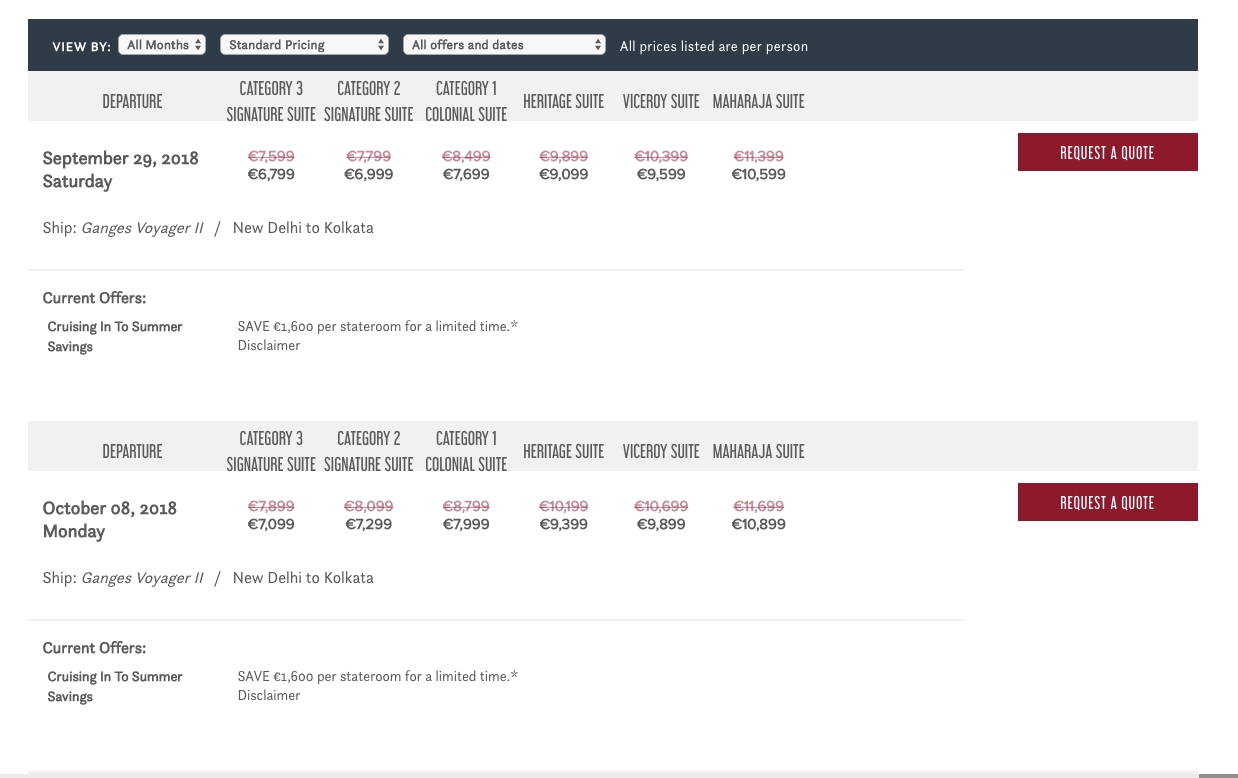
Task: Click the discounted price €10,599
Action: pos(759,174)
